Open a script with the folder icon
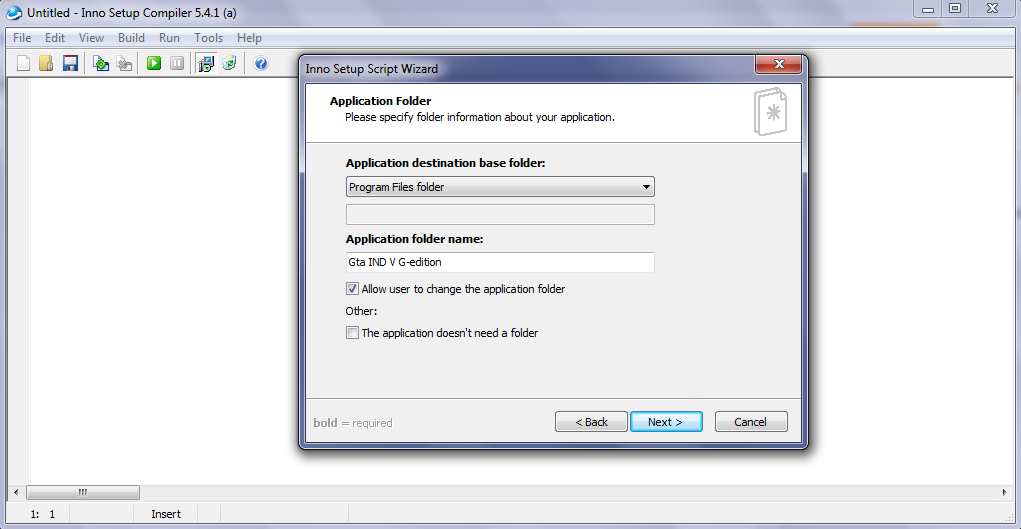 [46, 63]
